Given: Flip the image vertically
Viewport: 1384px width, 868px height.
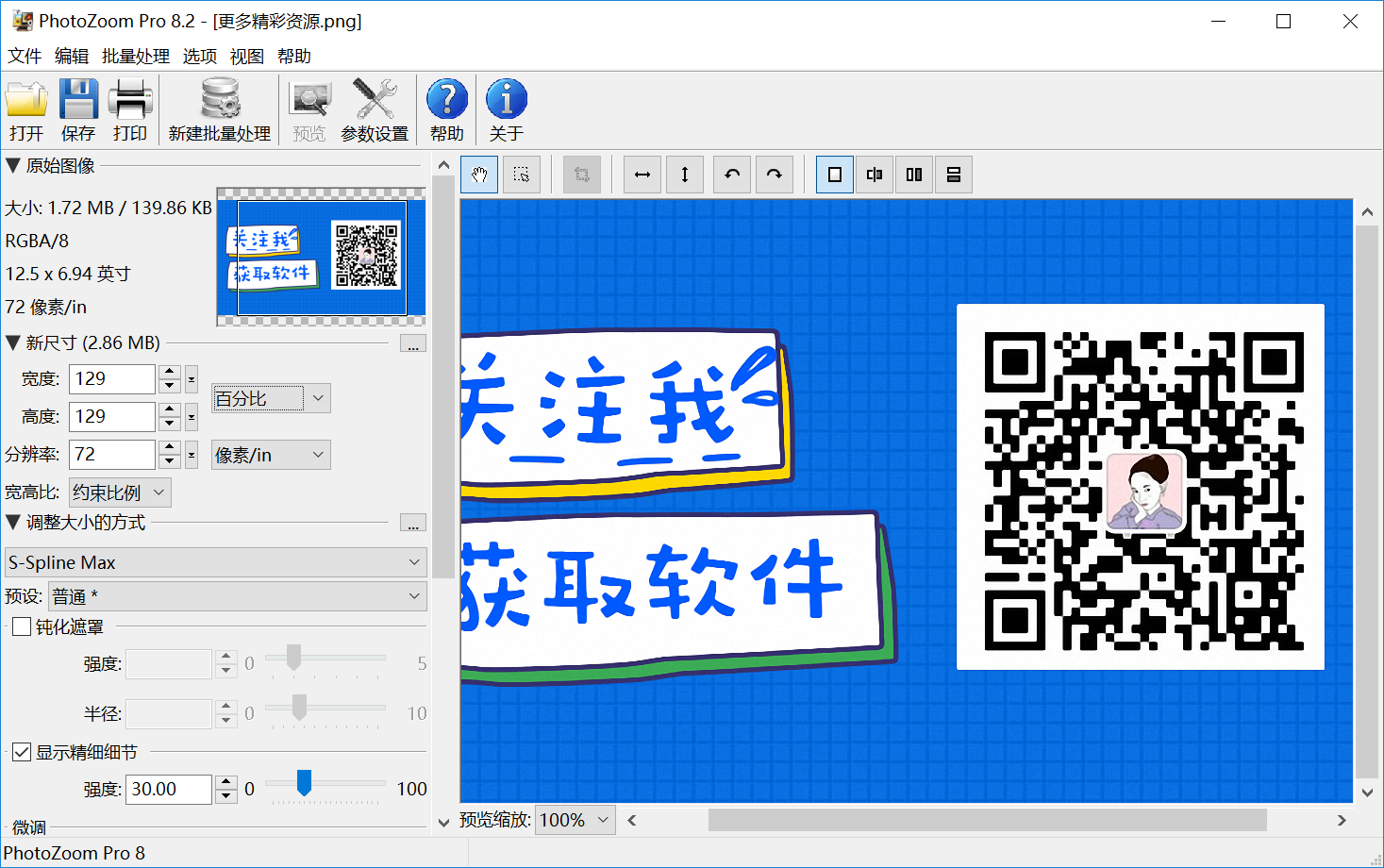Looking at the screenshot, I should click(685, 175).
